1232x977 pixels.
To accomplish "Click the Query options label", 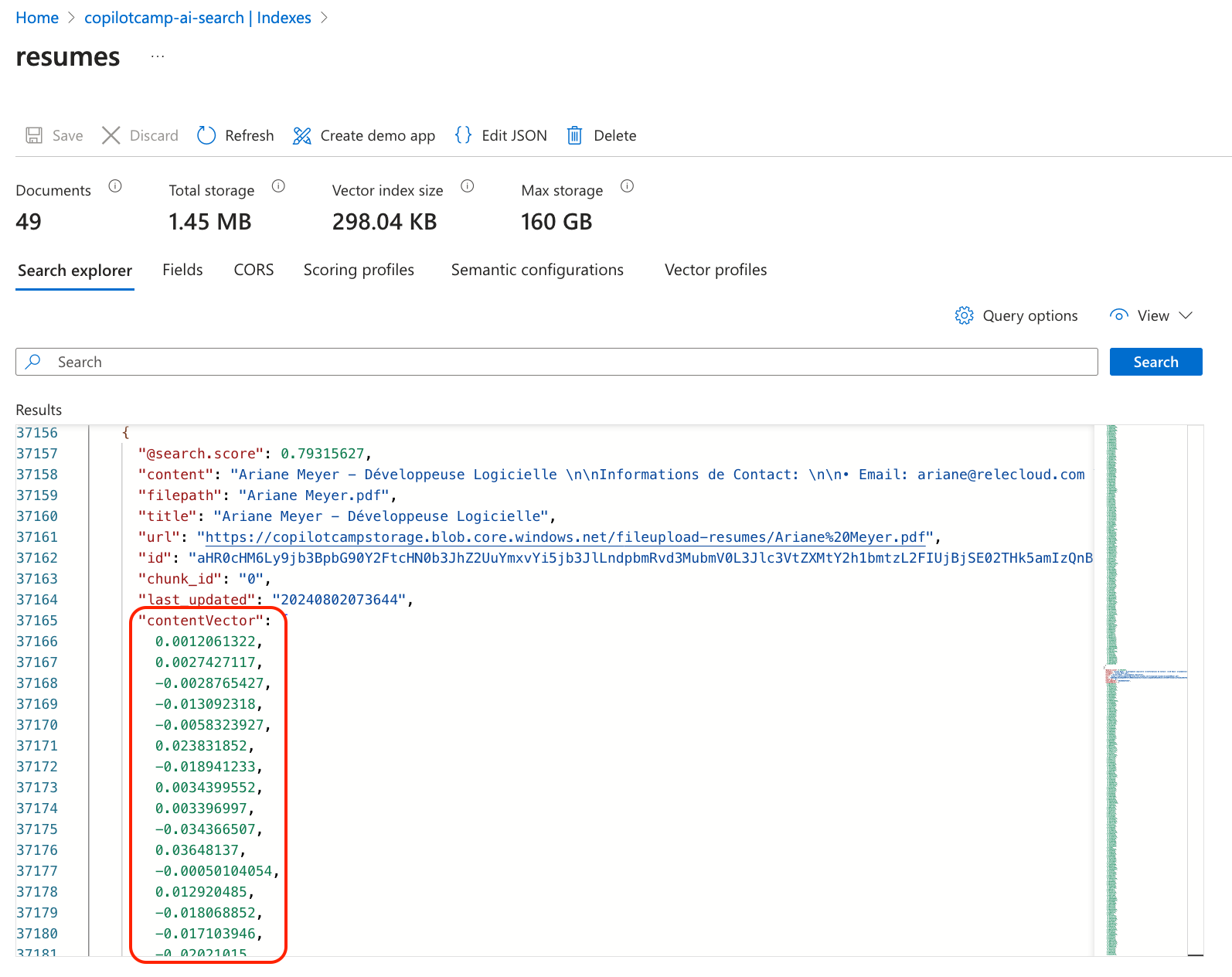I will click(x=1030, y=315).
